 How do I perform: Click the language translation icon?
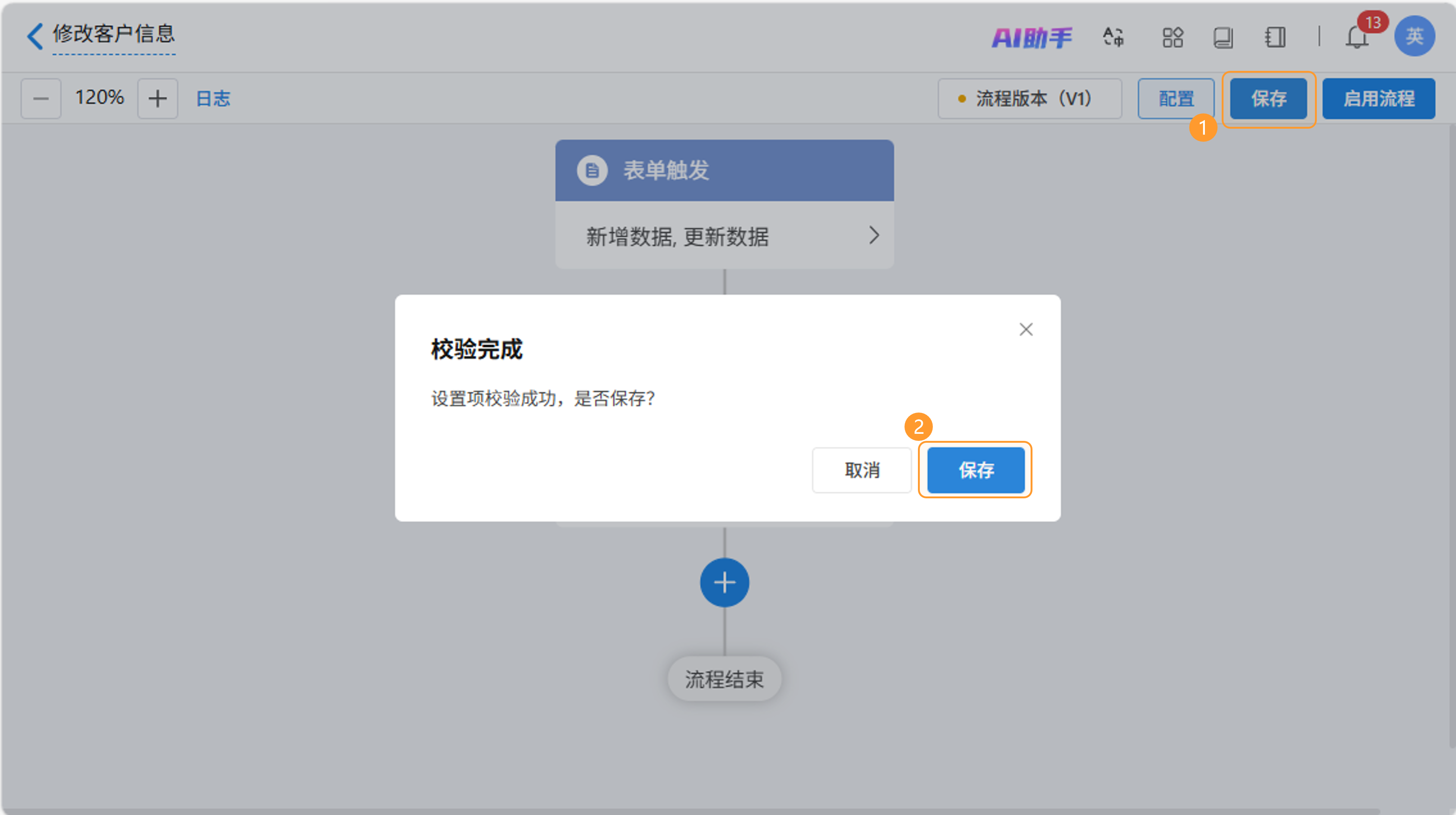[1113, 37]
